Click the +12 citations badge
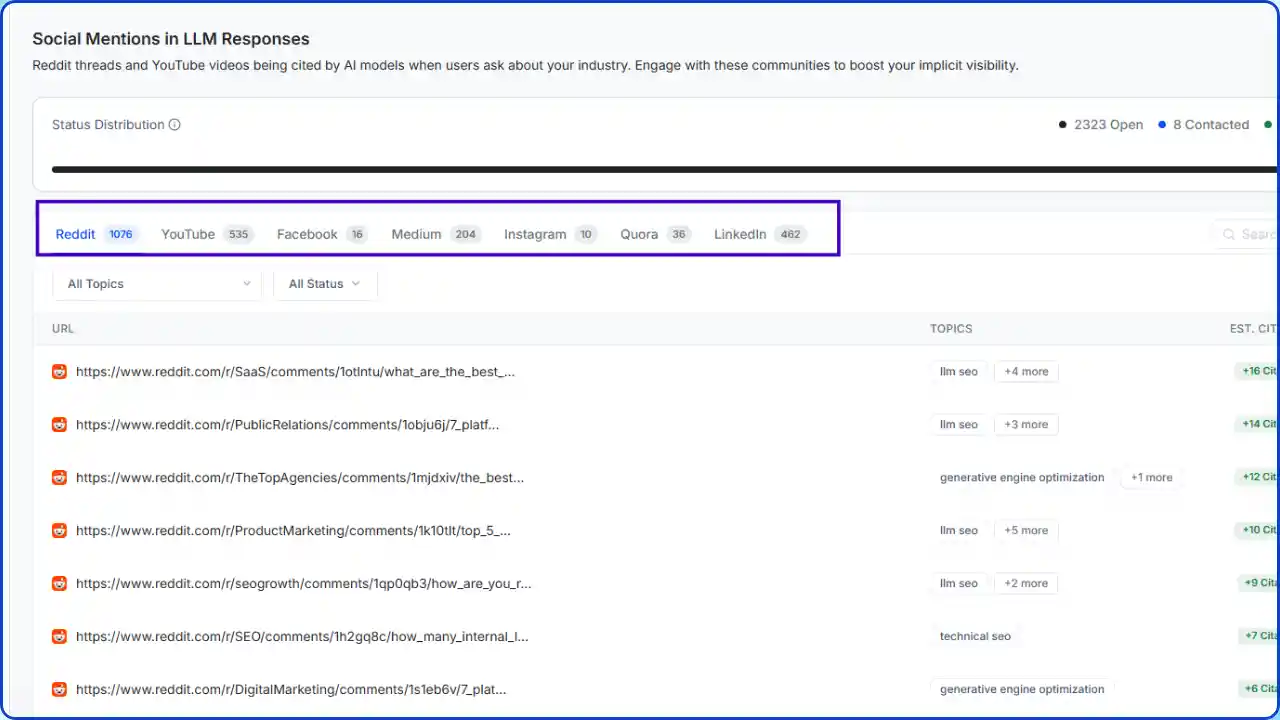 (1258, 477)
